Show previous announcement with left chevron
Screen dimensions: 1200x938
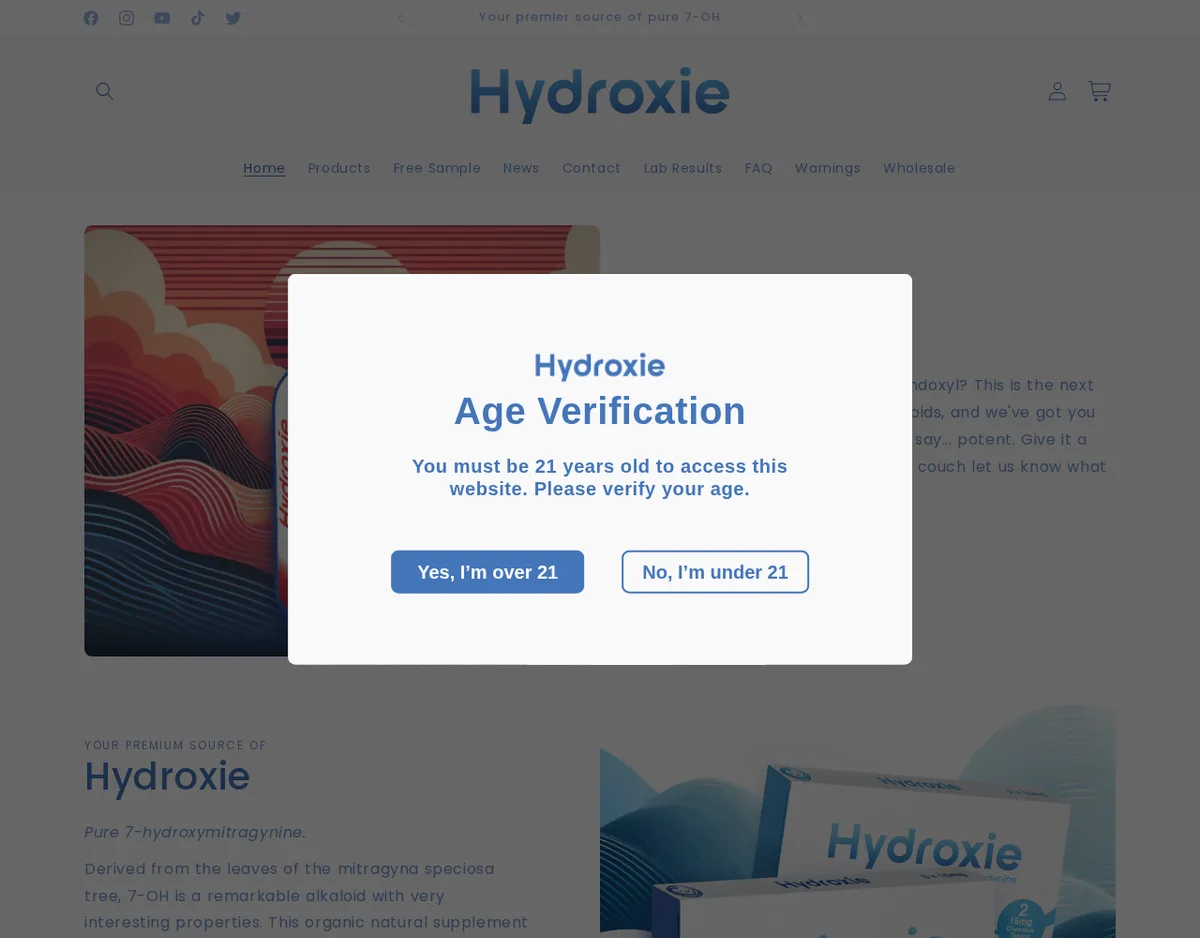[400, 18]
